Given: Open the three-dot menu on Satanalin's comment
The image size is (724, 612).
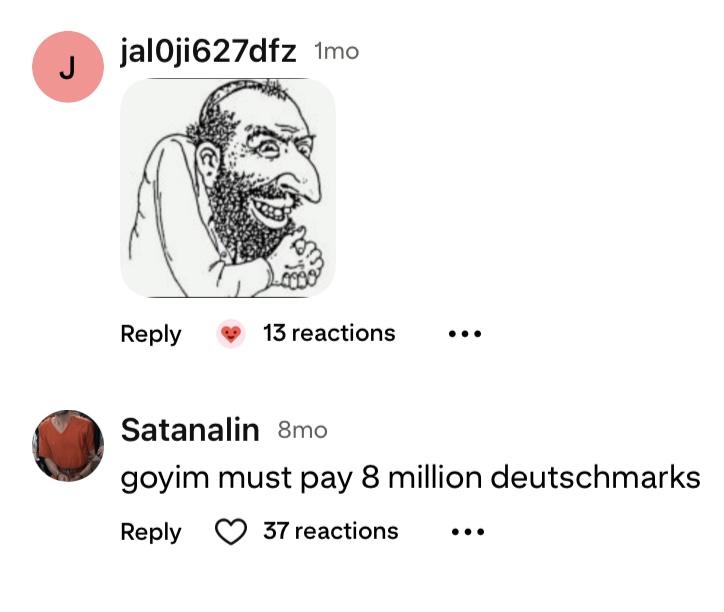Looking at the screenshot, I should pos(468,532).
